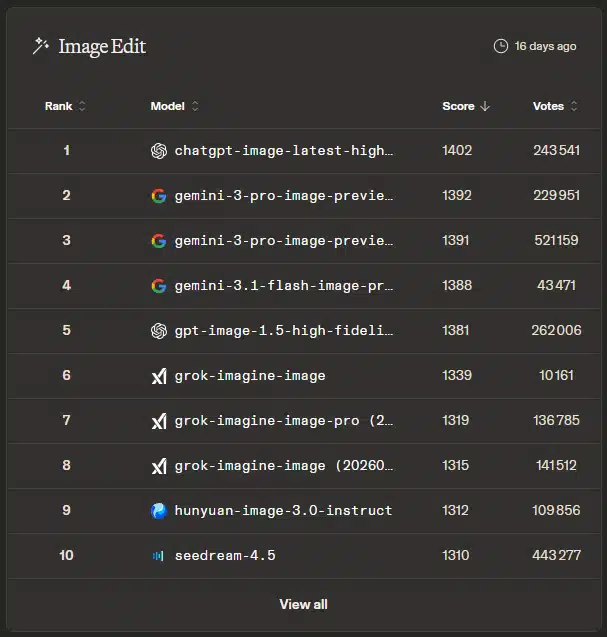Open the hunyuan-image-3.0-instruct model entry
Viewport: 607px width, 637px height.
[283, 511]
